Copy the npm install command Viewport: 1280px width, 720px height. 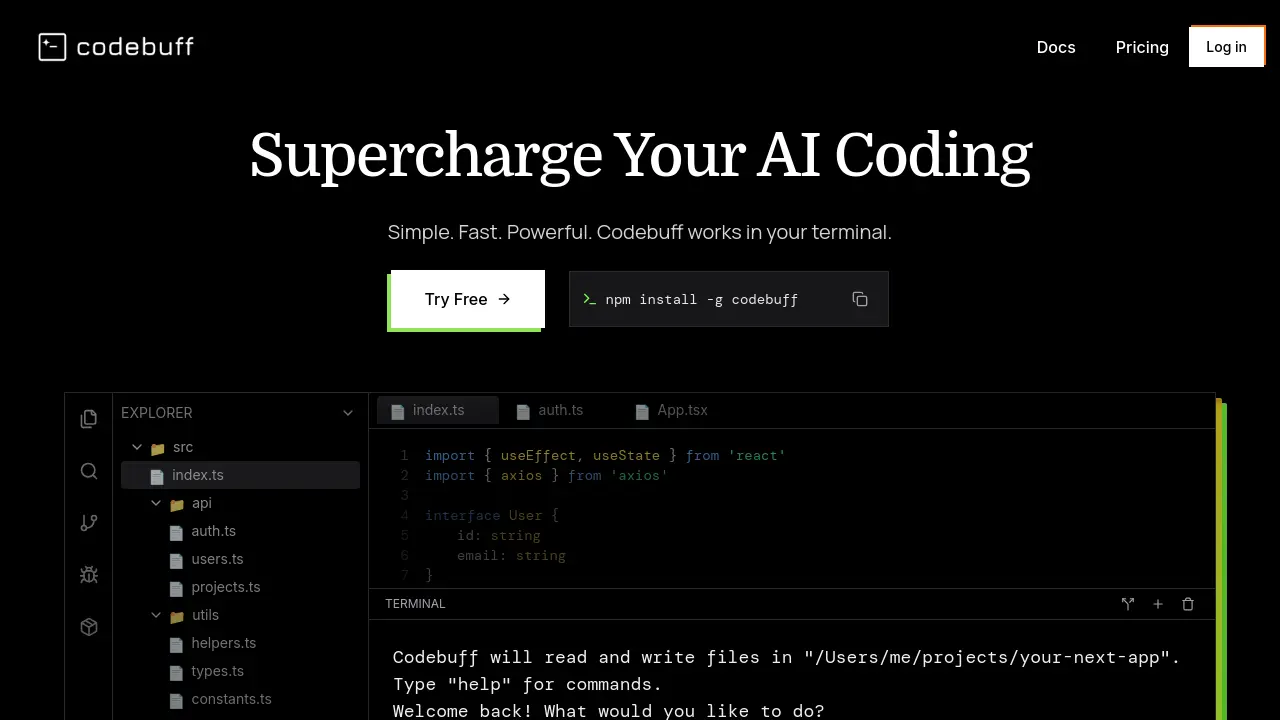pyautogui.click(x=860, y=299)
